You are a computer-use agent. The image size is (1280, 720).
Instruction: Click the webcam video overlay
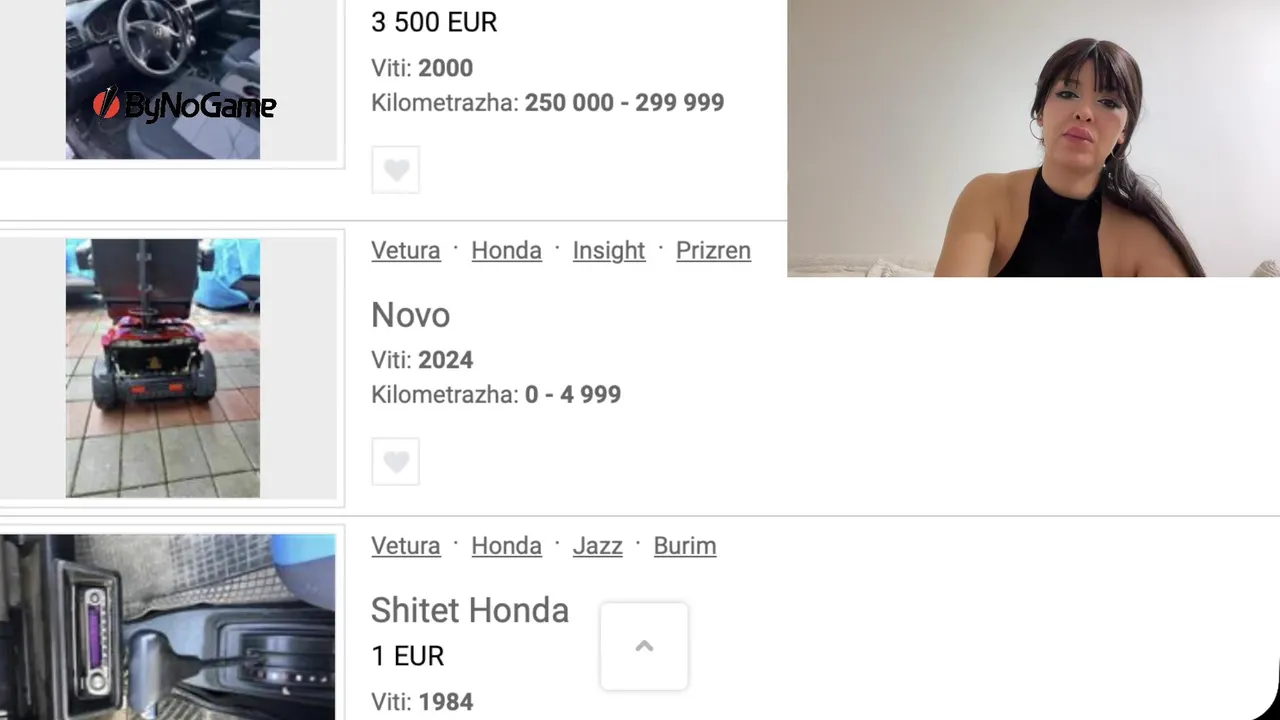(1033, 138)
